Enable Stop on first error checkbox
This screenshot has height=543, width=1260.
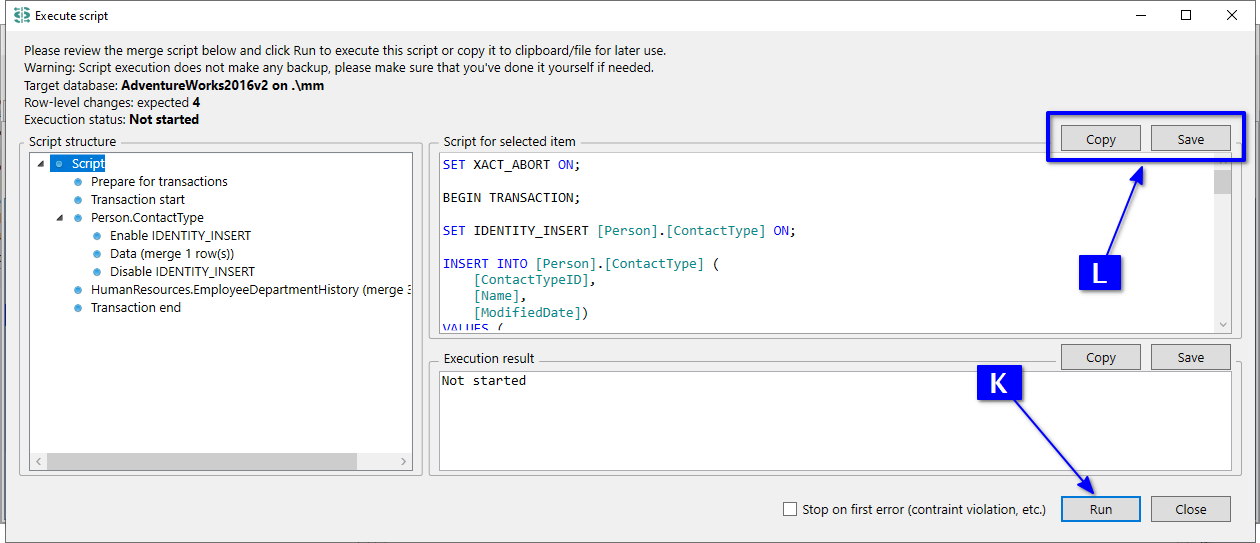click(790, 509)
